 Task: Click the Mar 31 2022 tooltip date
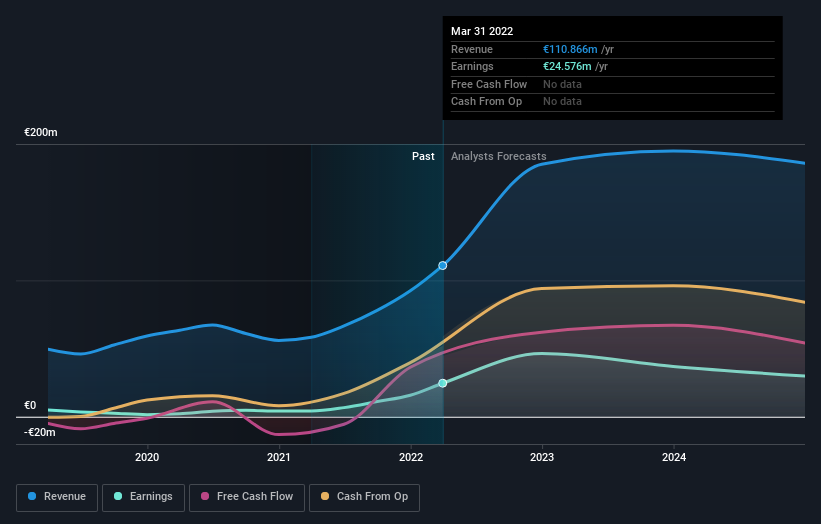(482, 31)
